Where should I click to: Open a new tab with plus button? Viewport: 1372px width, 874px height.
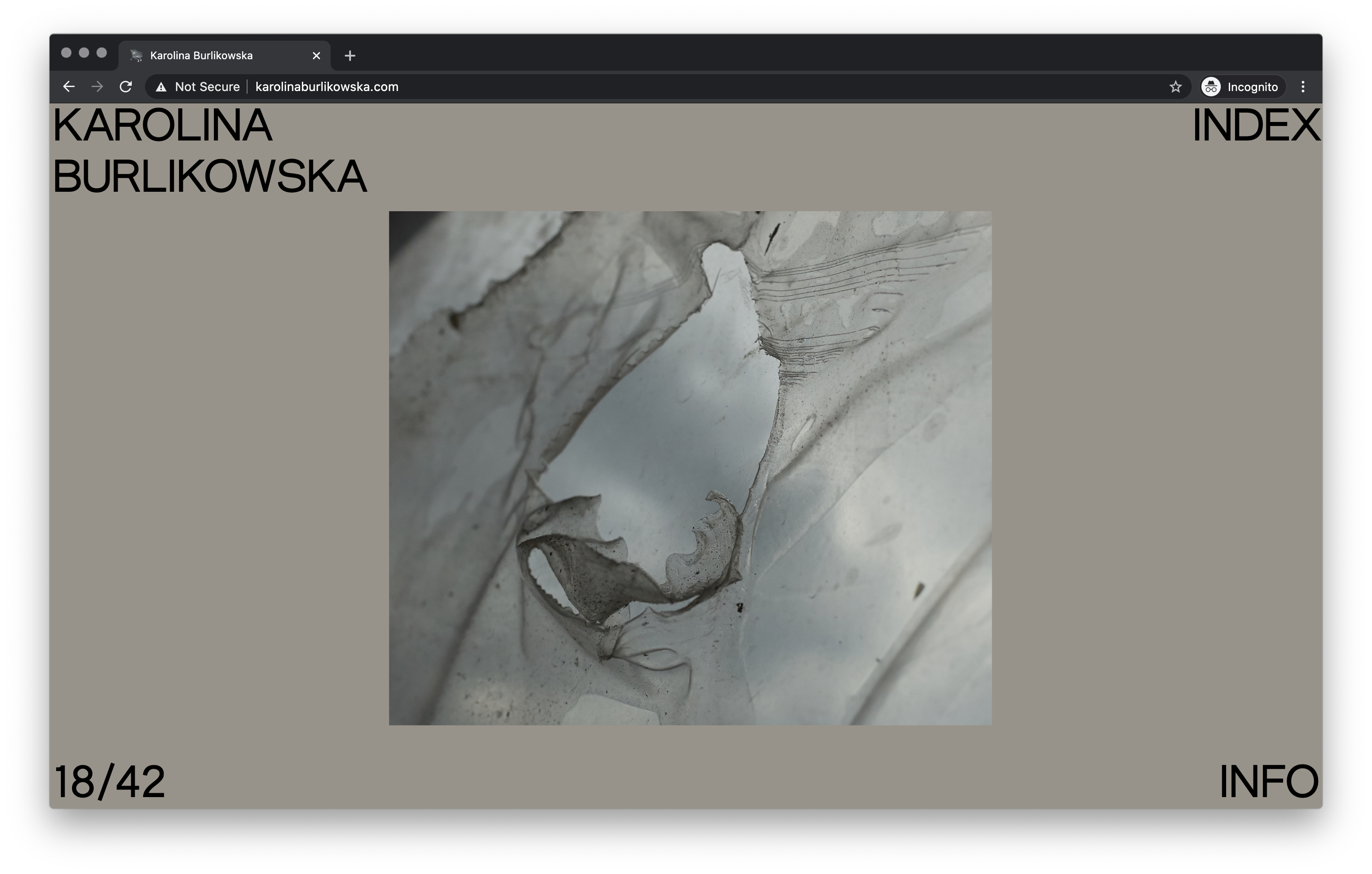click(x=350, y=56)
